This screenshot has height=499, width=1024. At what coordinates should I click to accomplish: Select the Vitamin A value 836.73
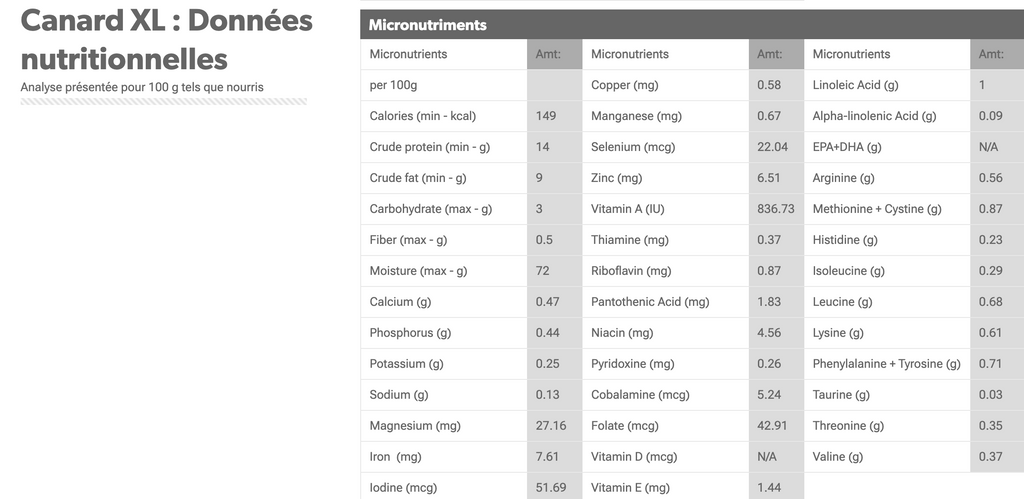(776, 209)
